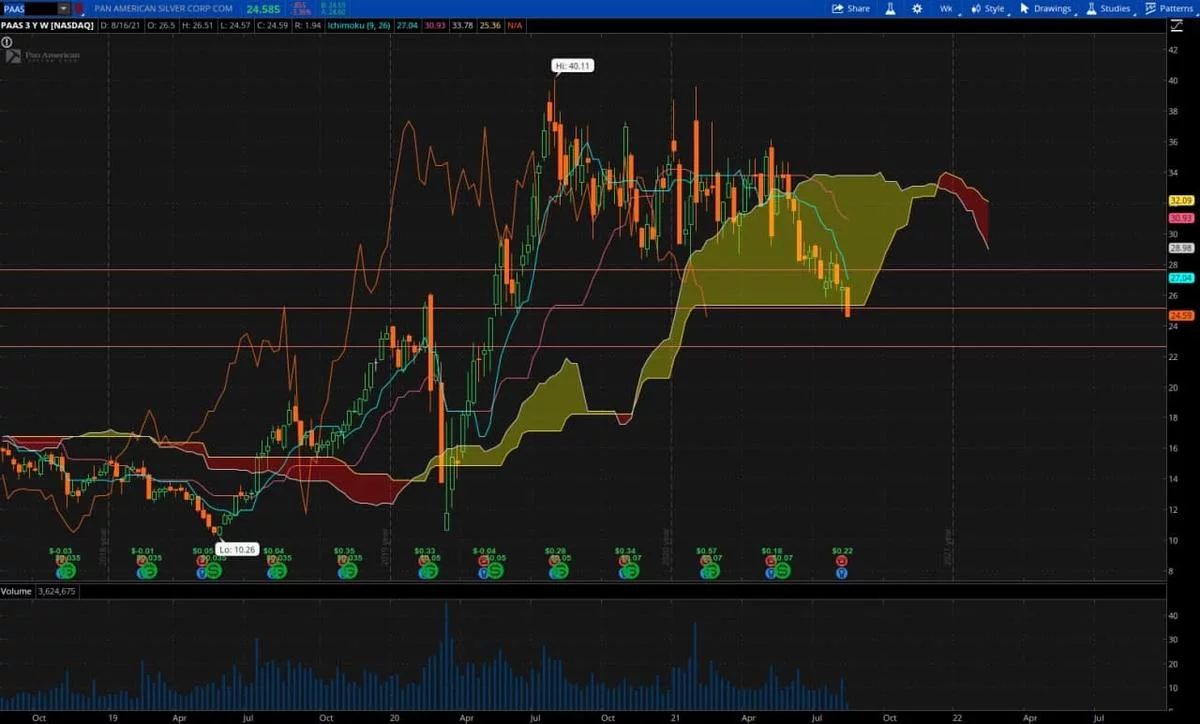Click the L: 24.57 low value

pyautogui.click(x=236, y=26)
